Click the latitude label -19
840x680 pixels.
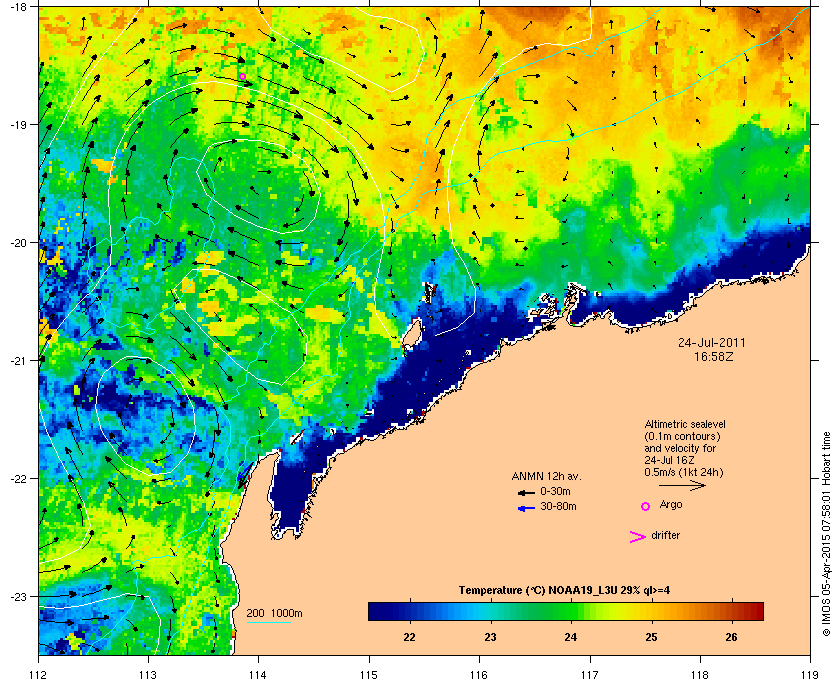(17, 124)
